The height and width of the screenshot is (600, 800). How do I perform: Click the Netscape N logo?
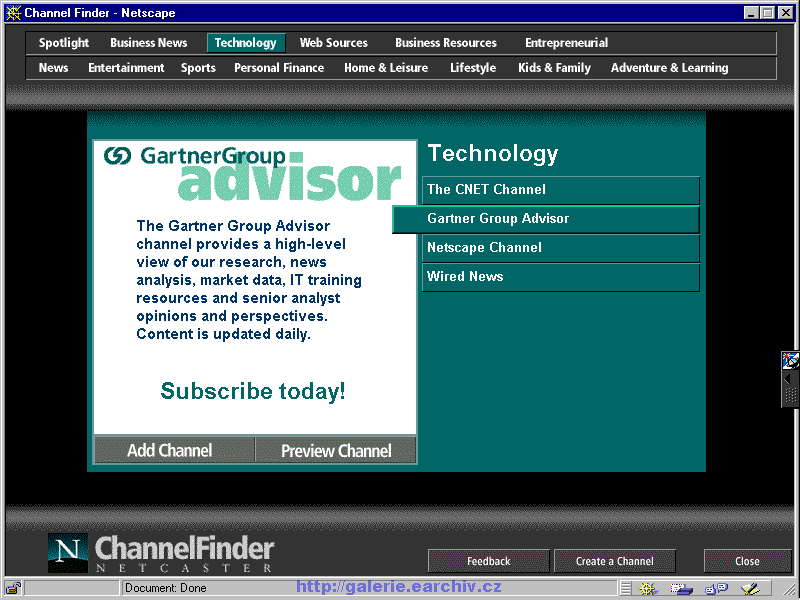point(67,553)
